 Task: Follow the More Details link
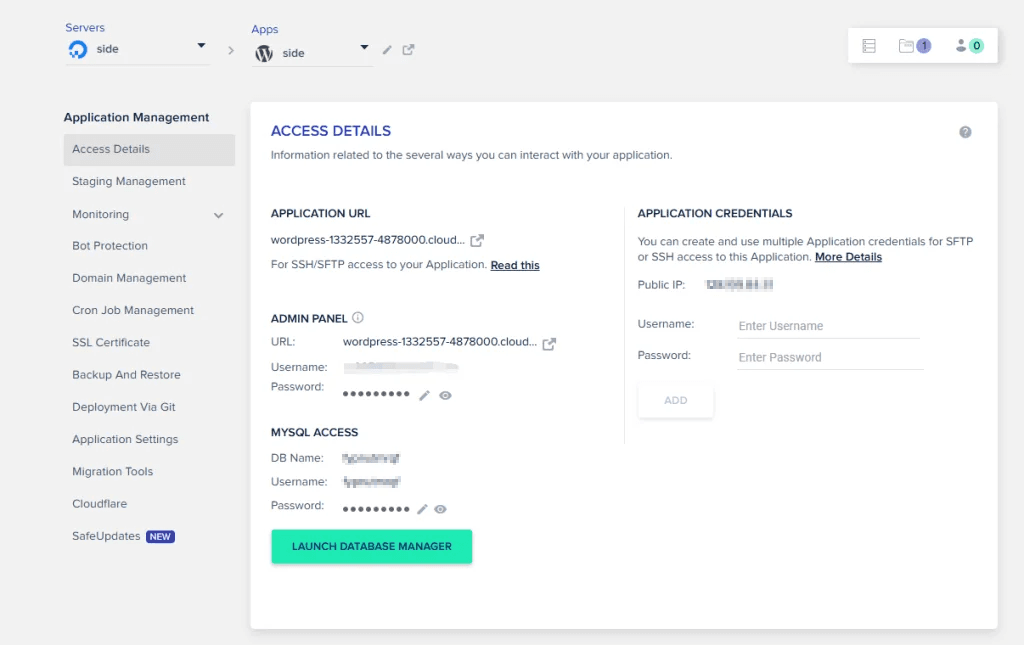point(848,257)
